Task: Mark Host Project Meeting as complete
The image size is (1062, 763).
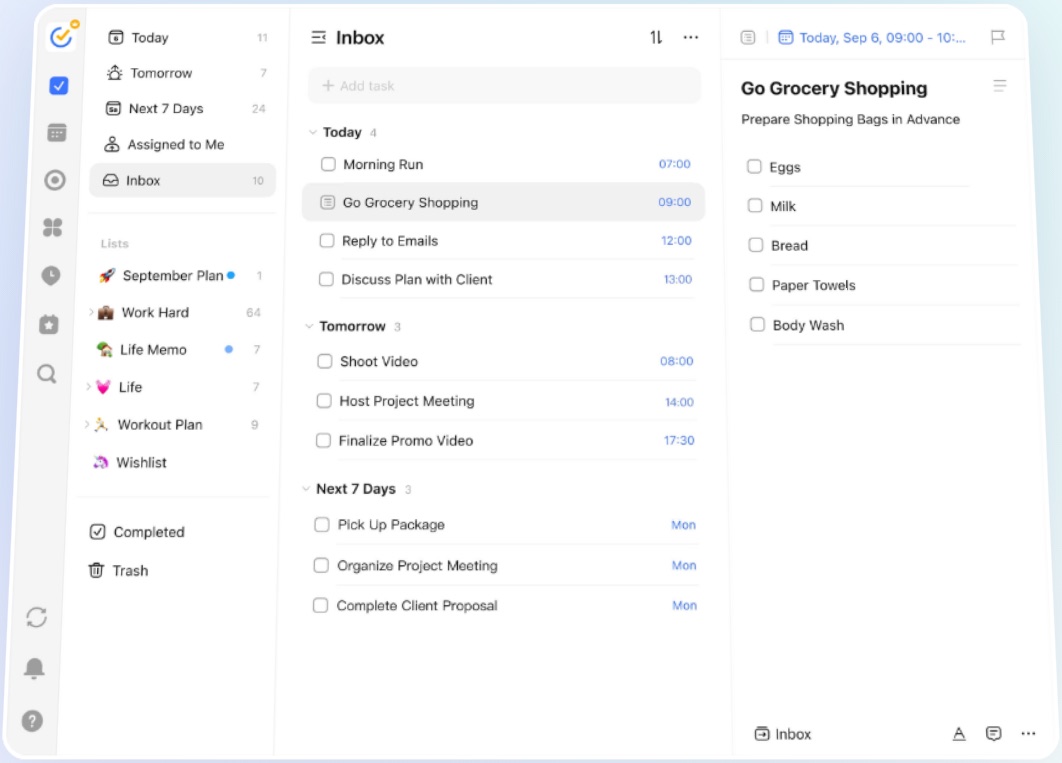Action: pyautogui.click(x=324, y=401)
